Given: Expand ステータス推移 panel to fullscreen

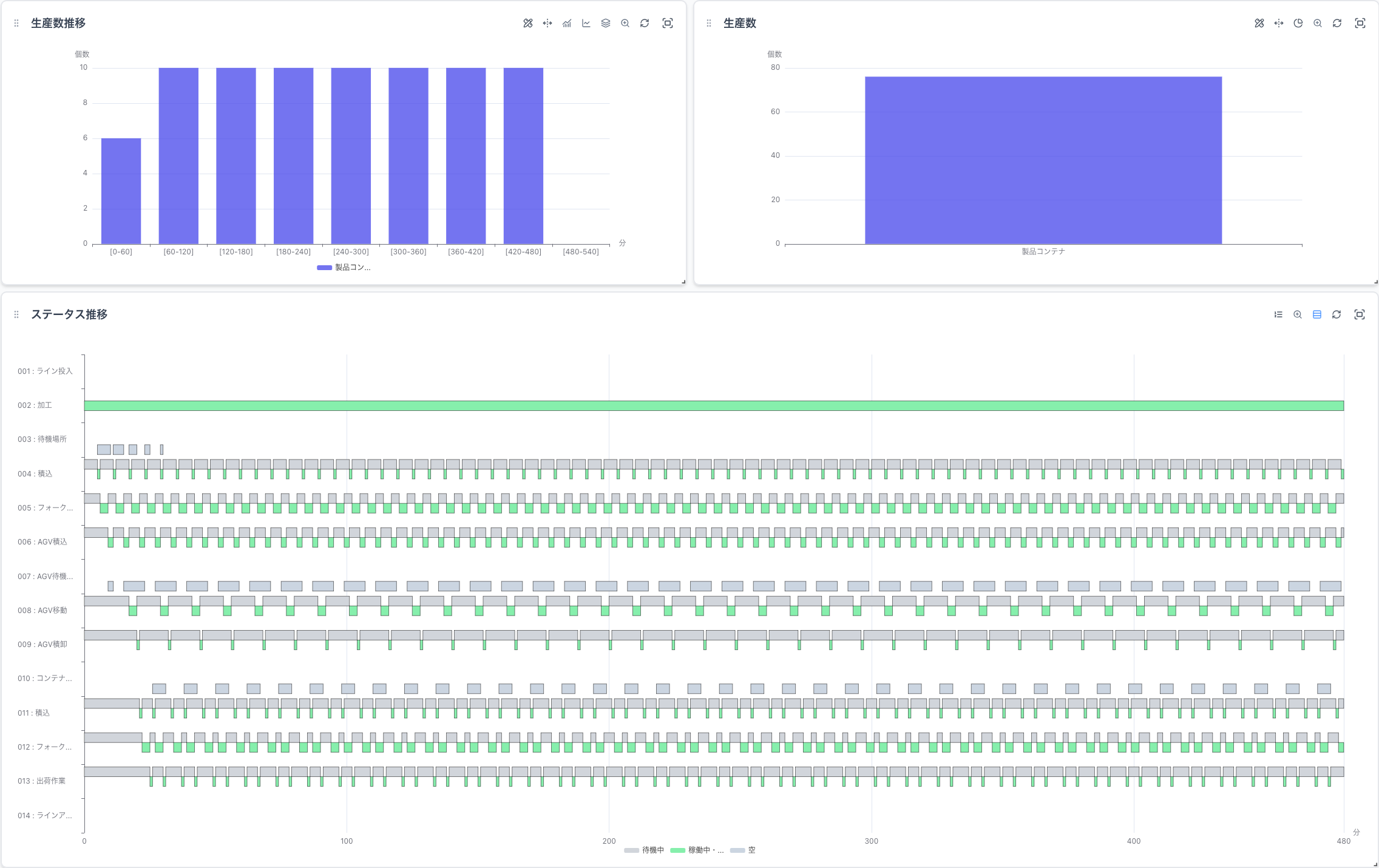Looking at the screenshot, I should click(x=1359, y=314).
